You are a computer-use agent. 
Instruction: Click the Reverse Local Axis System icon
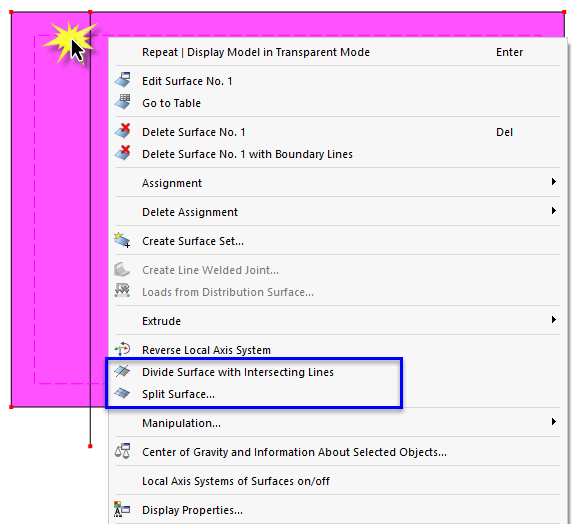(123, 349)
